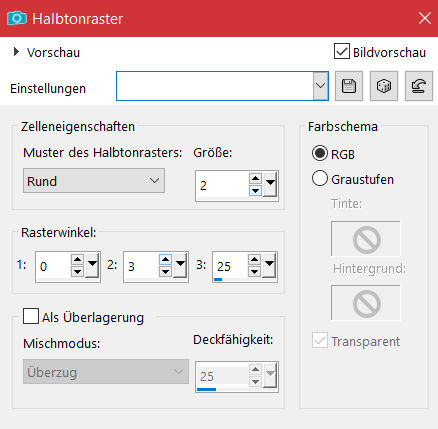Click the camera icon in title bar
Image resolution: width=438 pixels, height=429 pixels.
pyautogui.click(x=17, y=18)
